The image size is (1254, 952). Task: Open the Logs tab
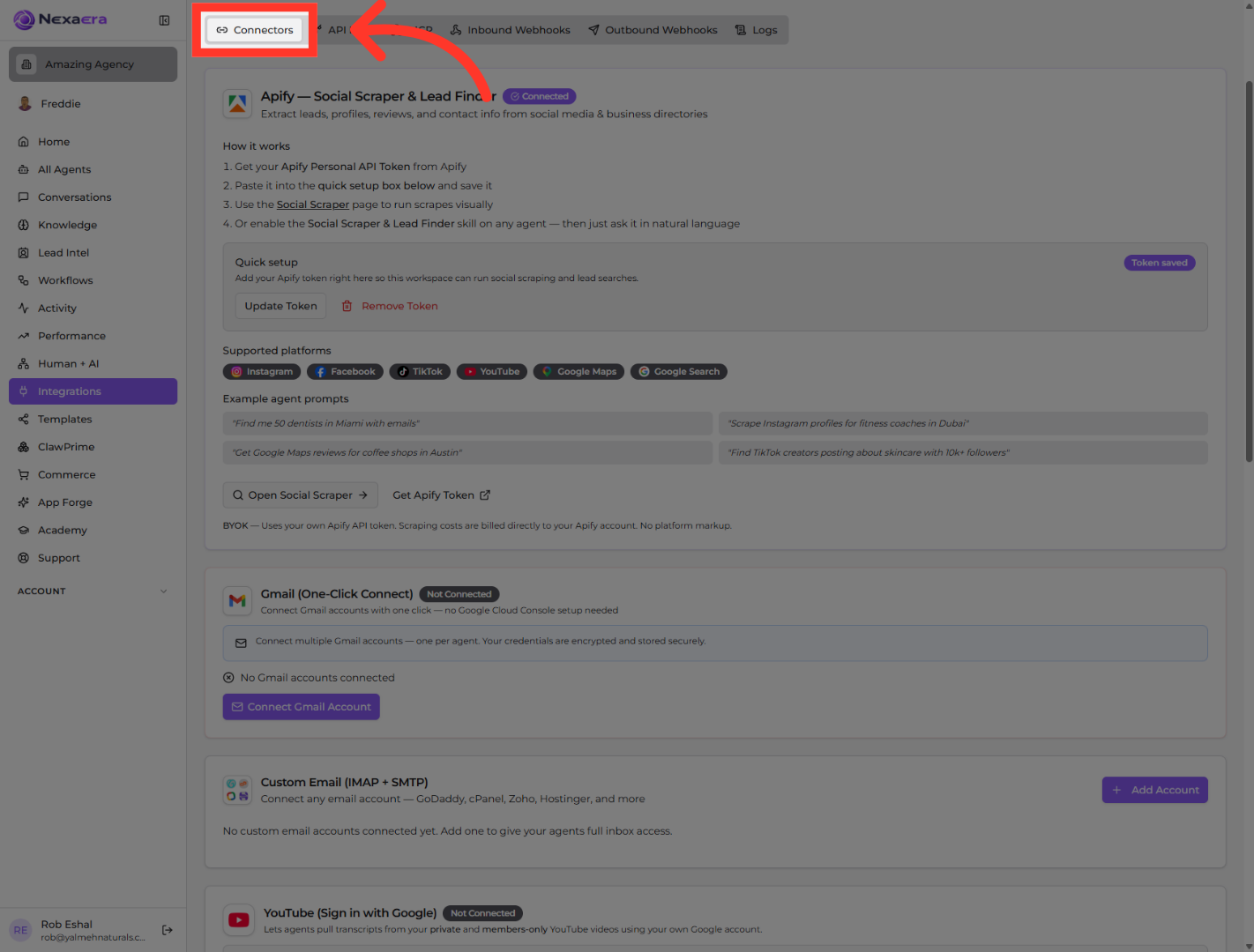coord(756,30)
